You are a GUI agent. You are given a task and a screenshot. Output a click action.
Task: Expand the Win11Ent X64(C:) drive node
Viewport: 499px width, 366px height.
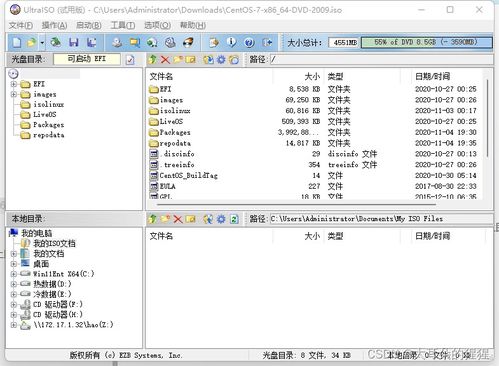tap(14, 274)
